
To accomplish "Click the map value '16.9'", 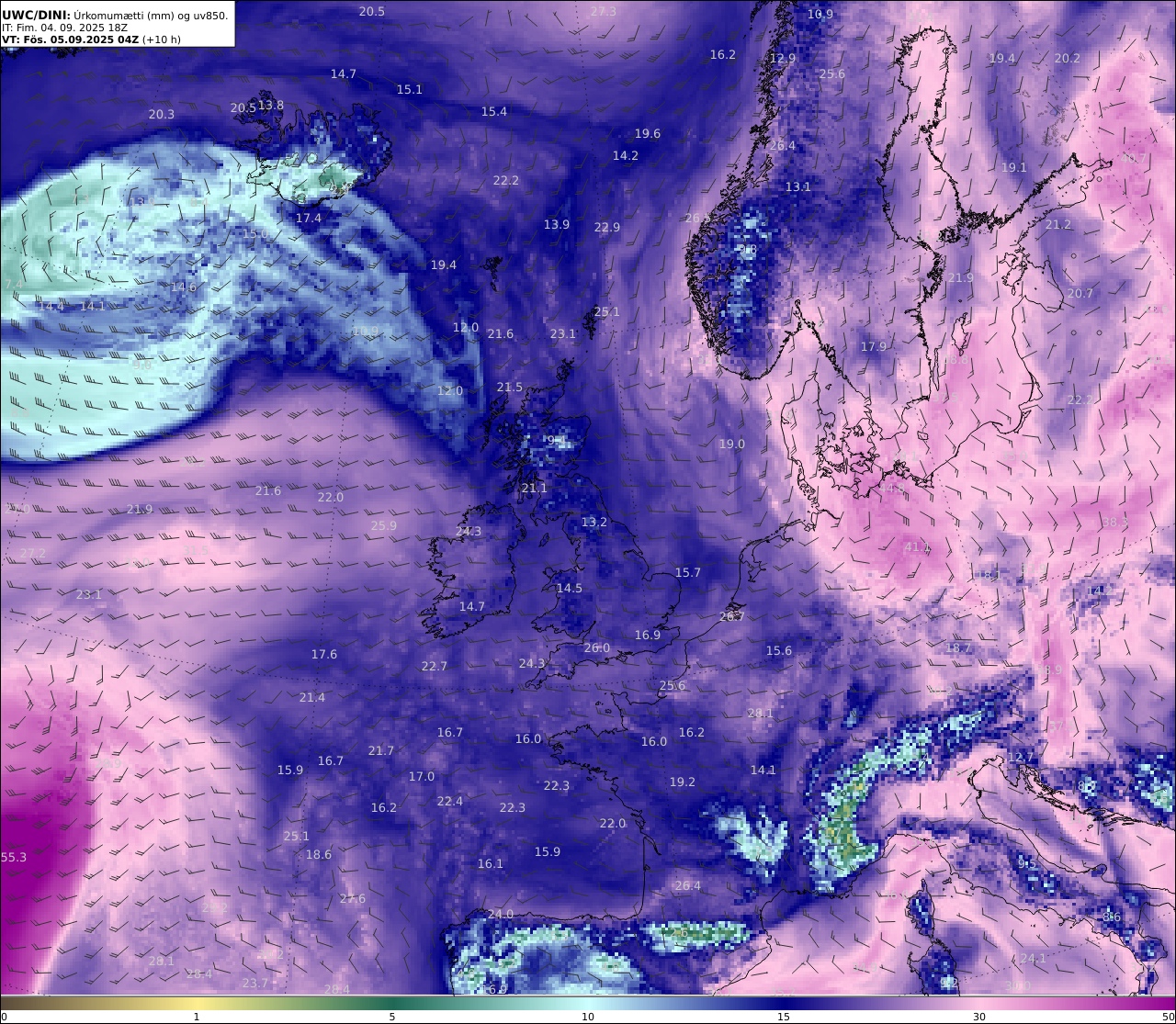I will pyautogui.click(x=648, y=636).
